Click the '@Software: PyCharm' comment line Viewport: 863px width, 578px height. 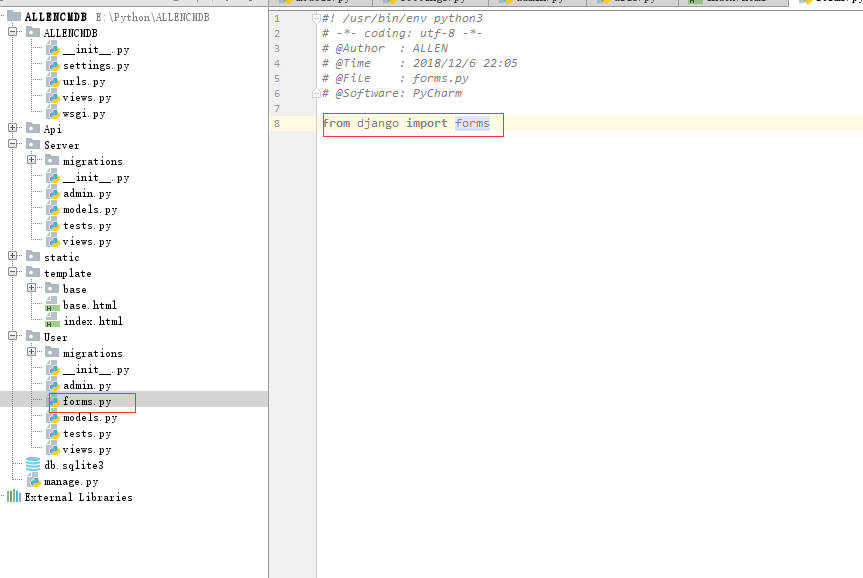pos(392,93)
